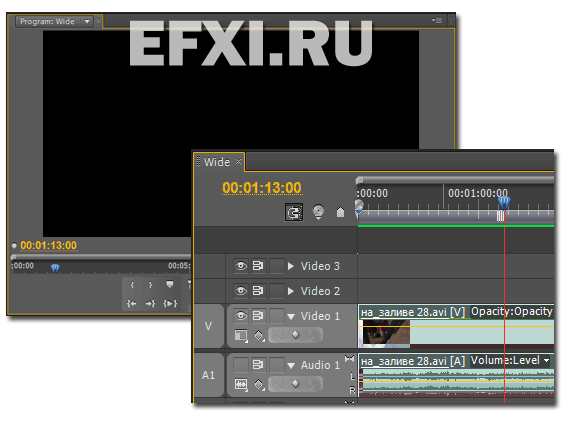Click Set Encore Chapter Marker icon
The image size is (563, 422).
click(x=318, y=212)
